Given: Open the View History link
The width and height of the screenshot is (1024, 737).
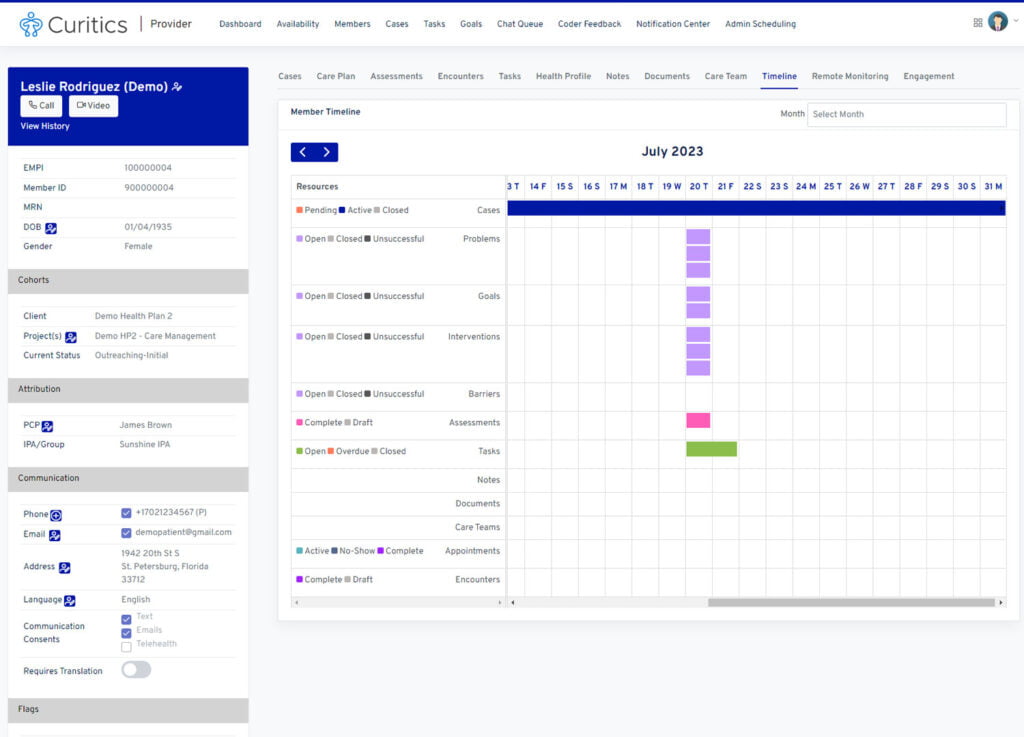Looking at the screenshot, I should point(45,127).
